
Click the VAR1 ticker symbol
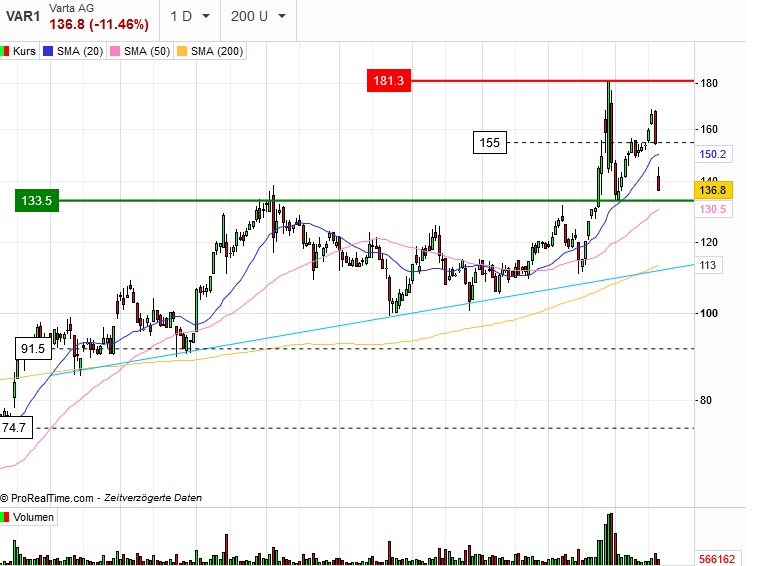click(x=23, y=16)
